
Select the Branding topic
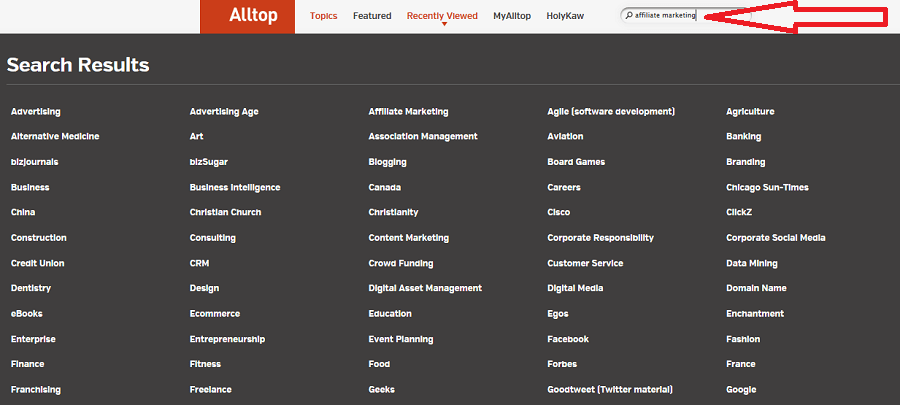point(746,162)
